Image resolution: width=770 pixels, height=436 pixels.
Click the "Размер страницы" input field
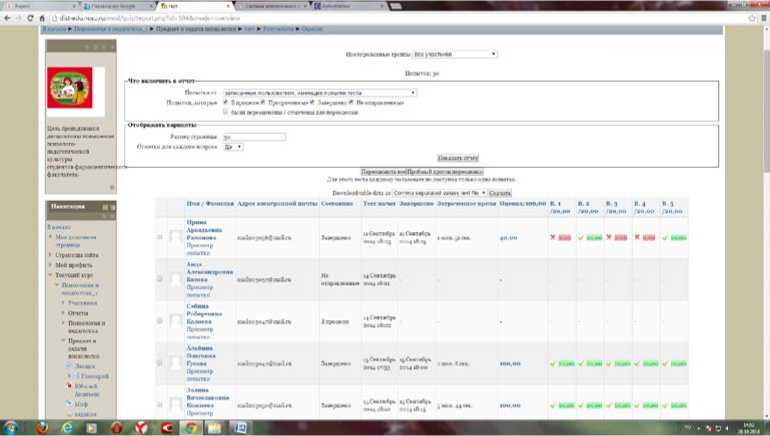pyautogui.click(x=253, y=136)
